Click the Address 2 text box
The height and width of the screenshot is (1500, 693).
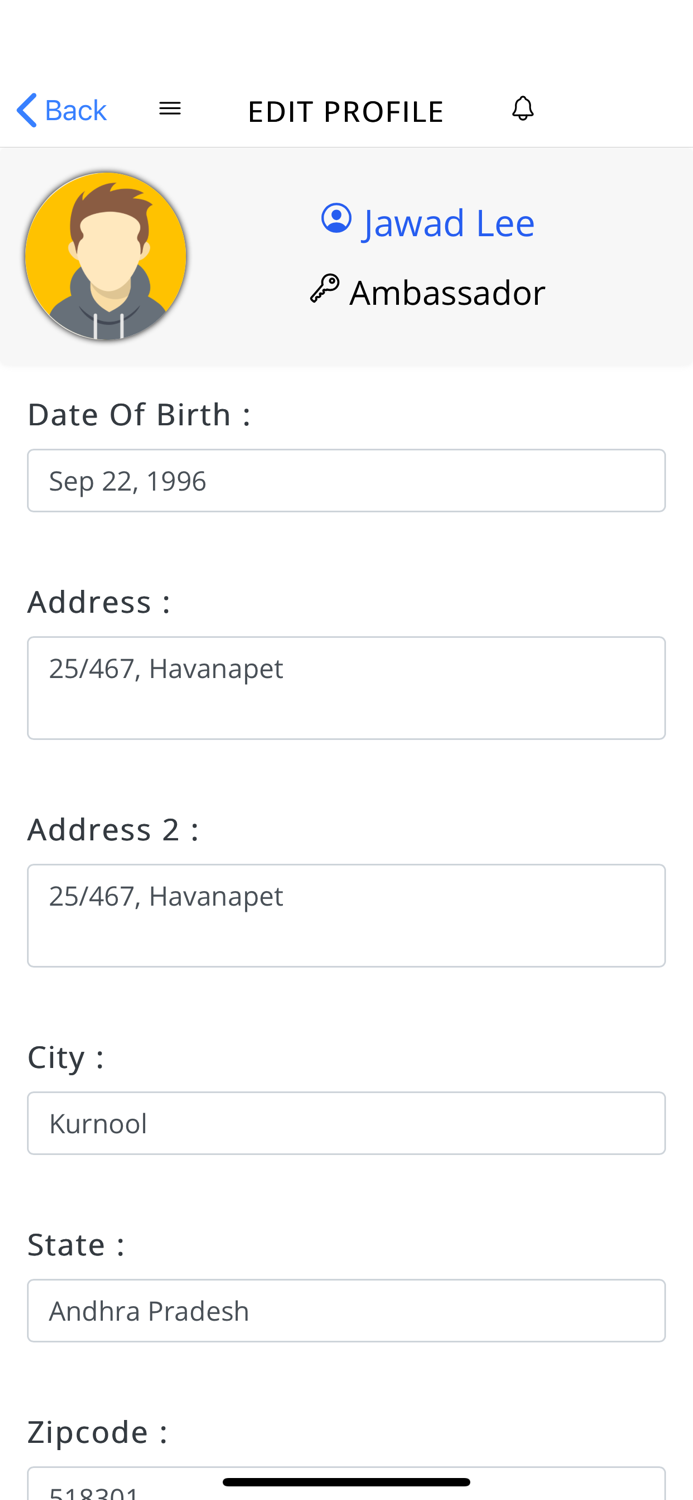[x=346, y=915]
